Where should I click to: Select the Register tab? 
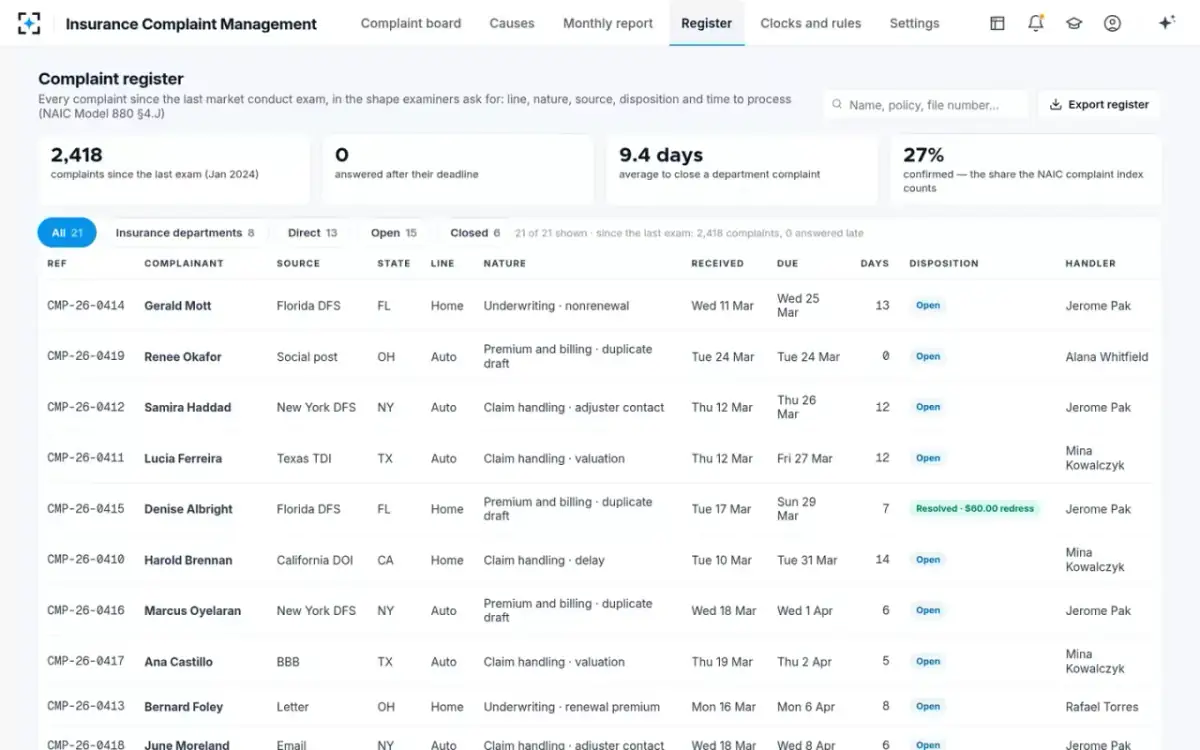(x=707, y=23)
